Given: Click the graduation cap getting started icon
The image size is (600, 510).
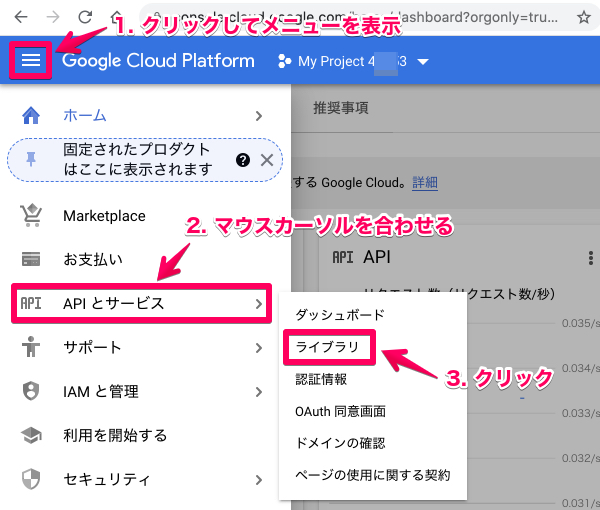Looking at the screenshot, I should (x=31, y=436).
